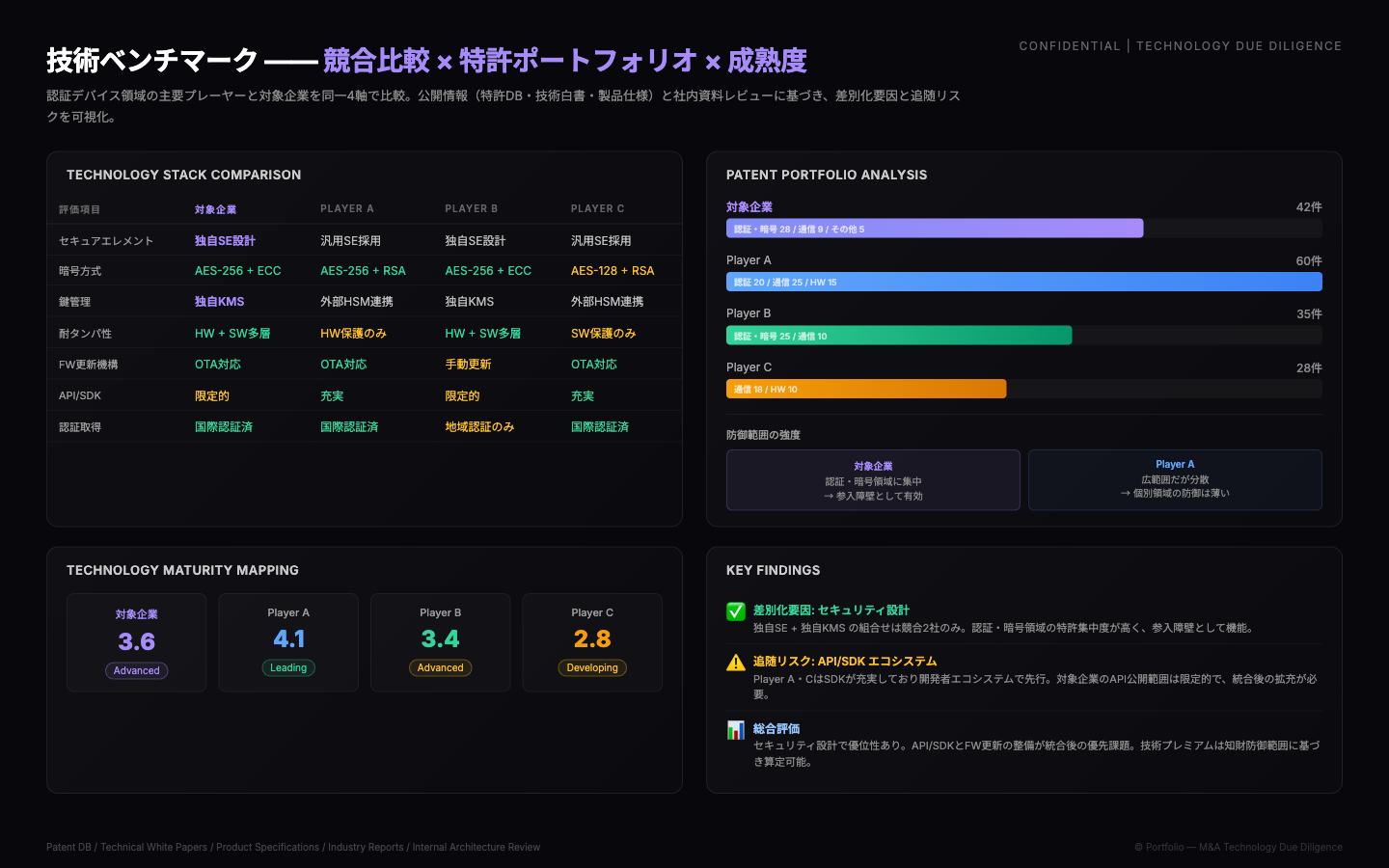The width and height of the screenshot is (1389, 868).
Task: Open the Player A defense strength card
Action: 1174,479
